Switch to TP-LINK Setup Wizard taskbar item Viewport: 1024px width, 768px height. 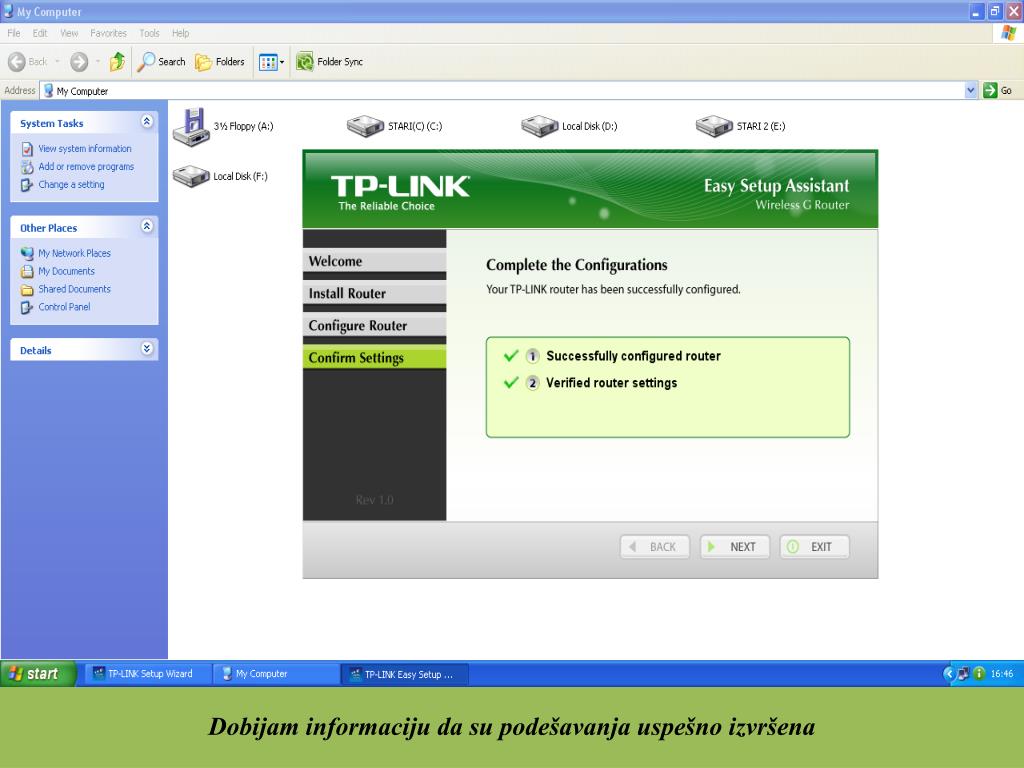point(147,674)
